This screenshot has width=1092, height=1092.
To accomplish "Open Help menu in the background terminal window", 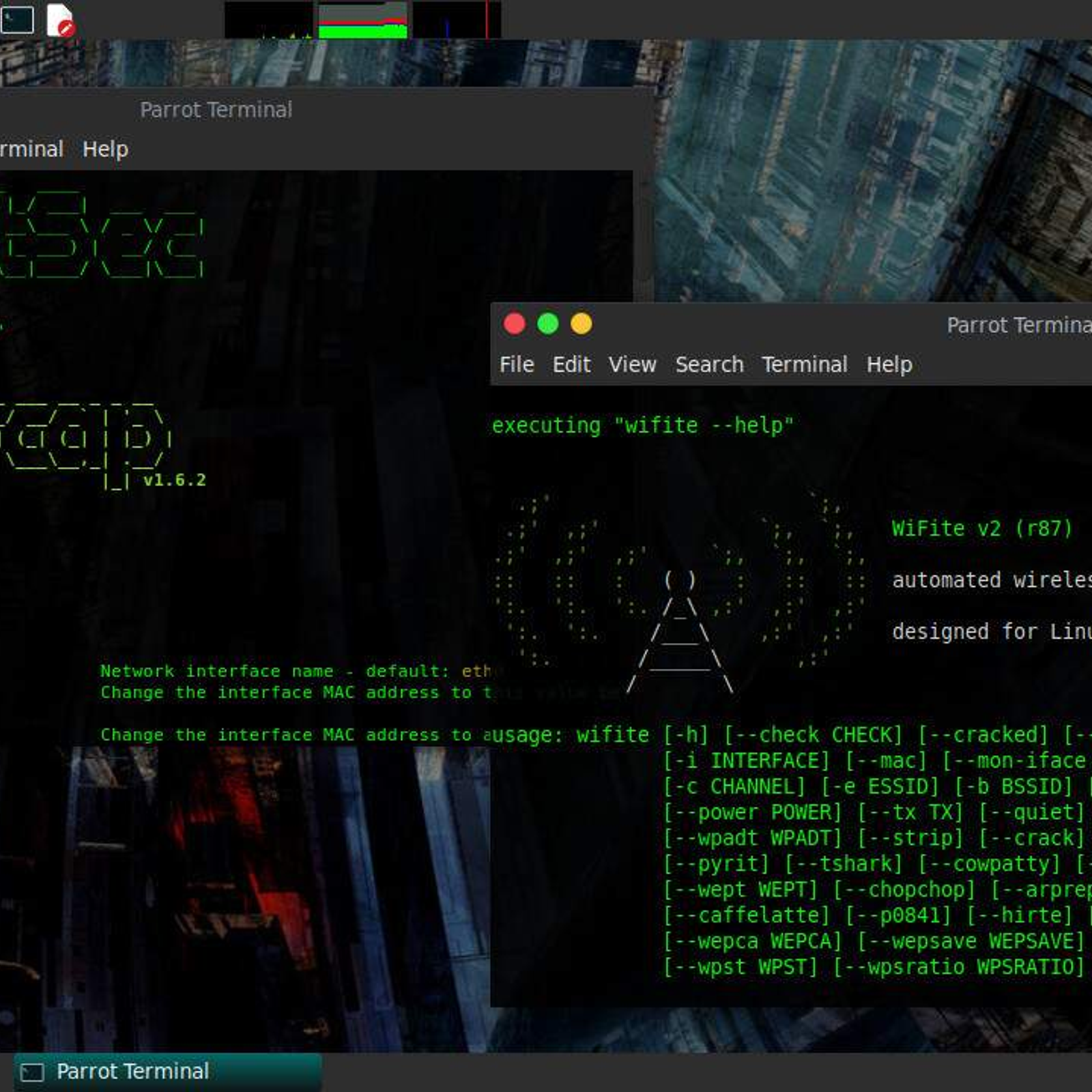I will tap(105, 149).
